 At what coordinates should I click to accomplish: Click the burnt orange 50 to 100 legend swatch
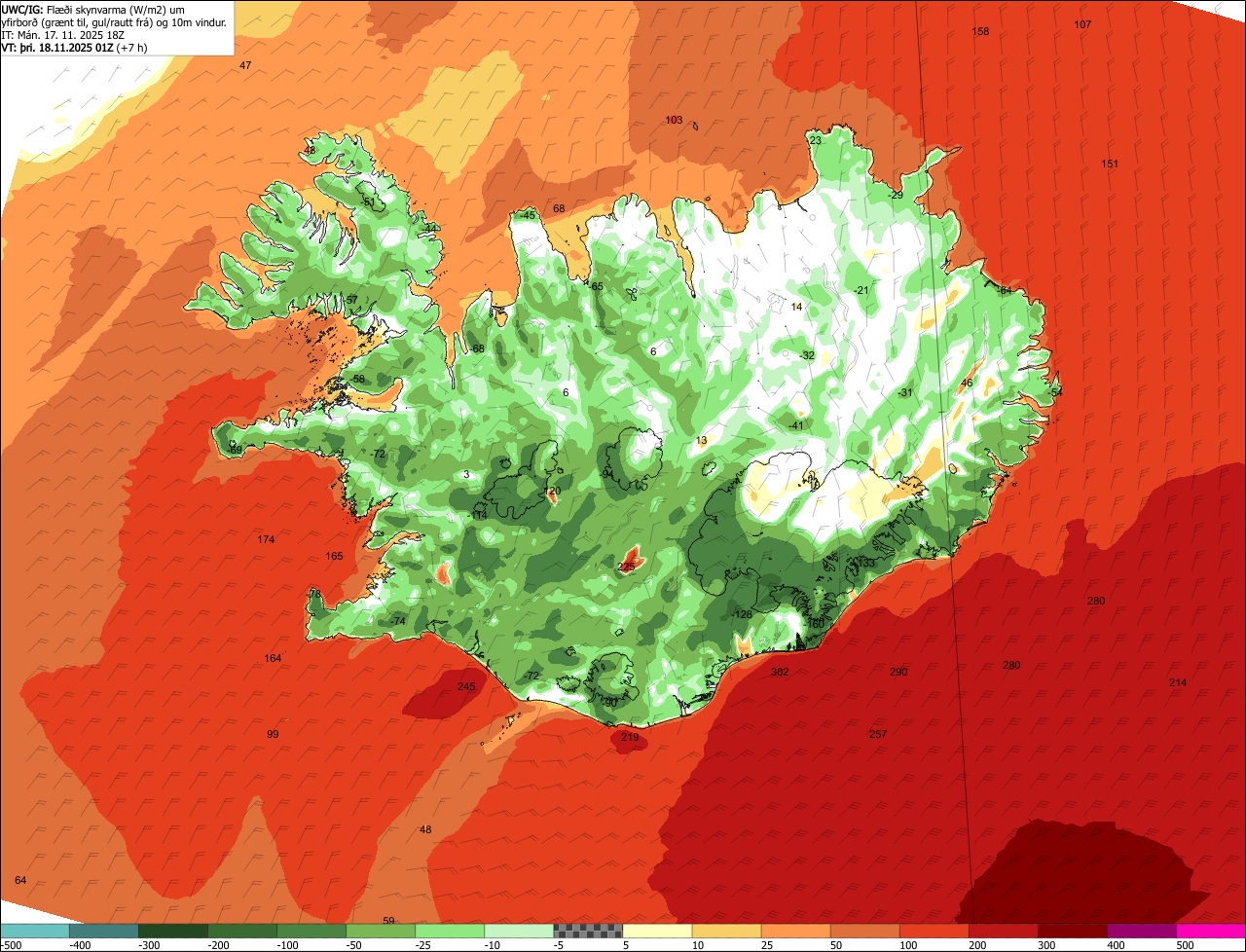(864, 931)
